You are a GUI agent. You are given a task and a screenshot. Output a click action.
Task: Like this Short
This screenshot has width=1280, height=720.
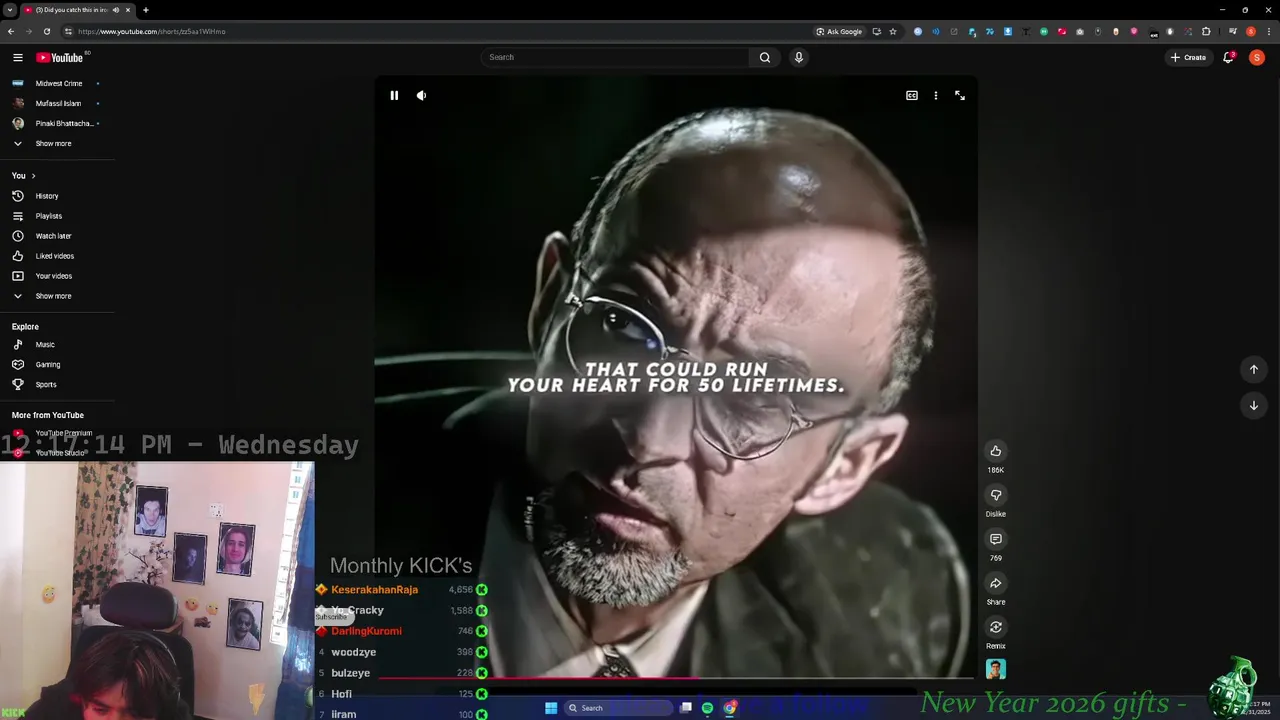(x=996, y=451)
